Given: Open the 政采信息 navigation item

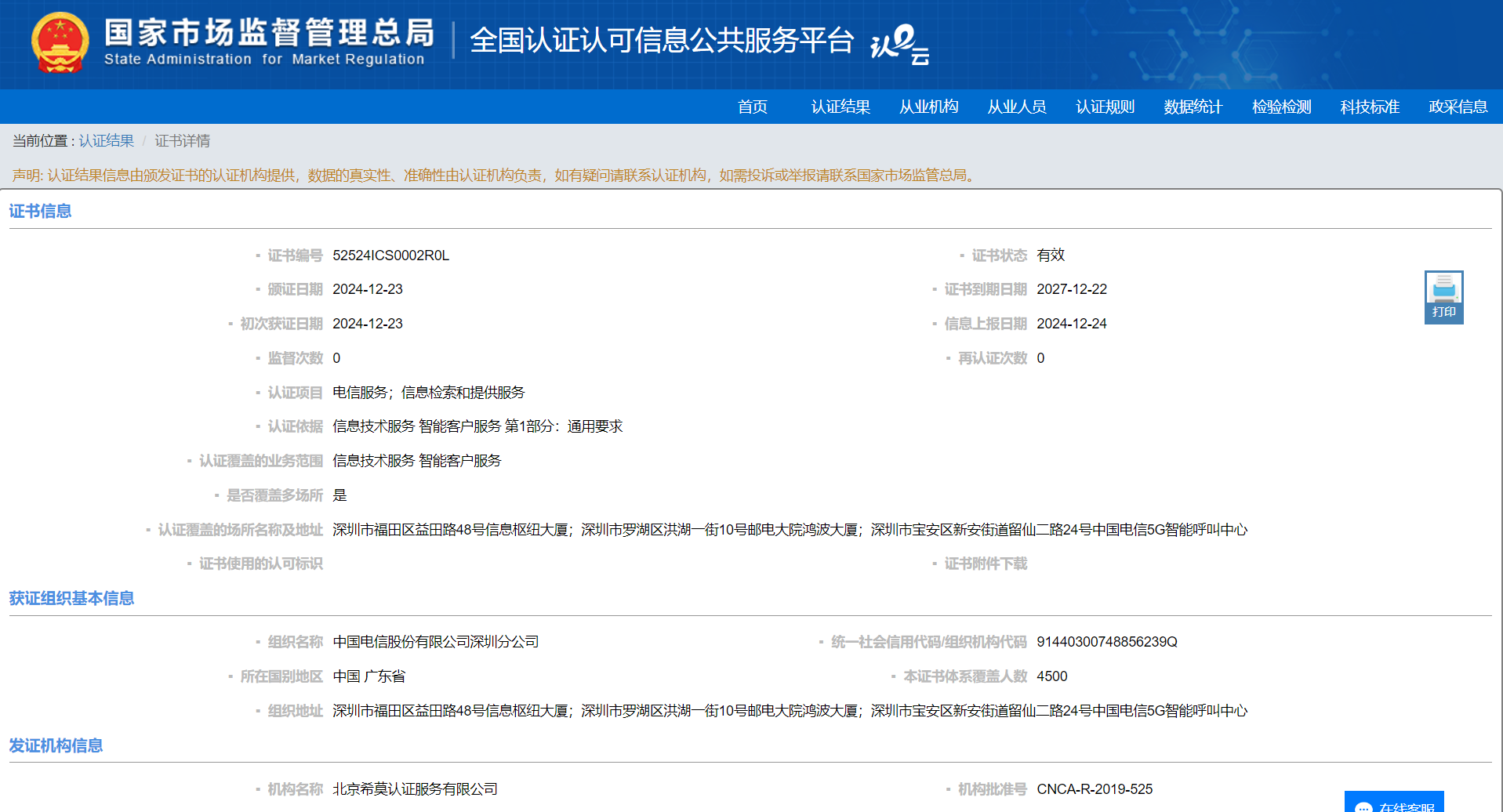Looking at the screenshot, I should [x=1458, y=107].
